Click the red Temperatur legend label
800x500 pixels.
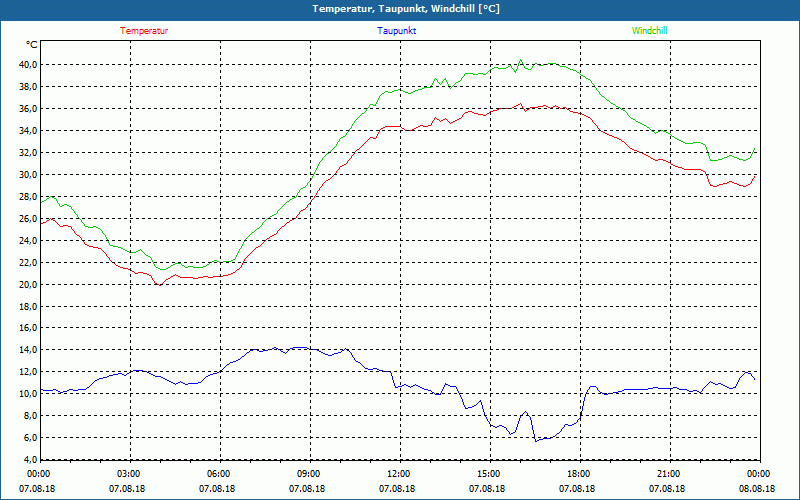[x=144, y=31]
